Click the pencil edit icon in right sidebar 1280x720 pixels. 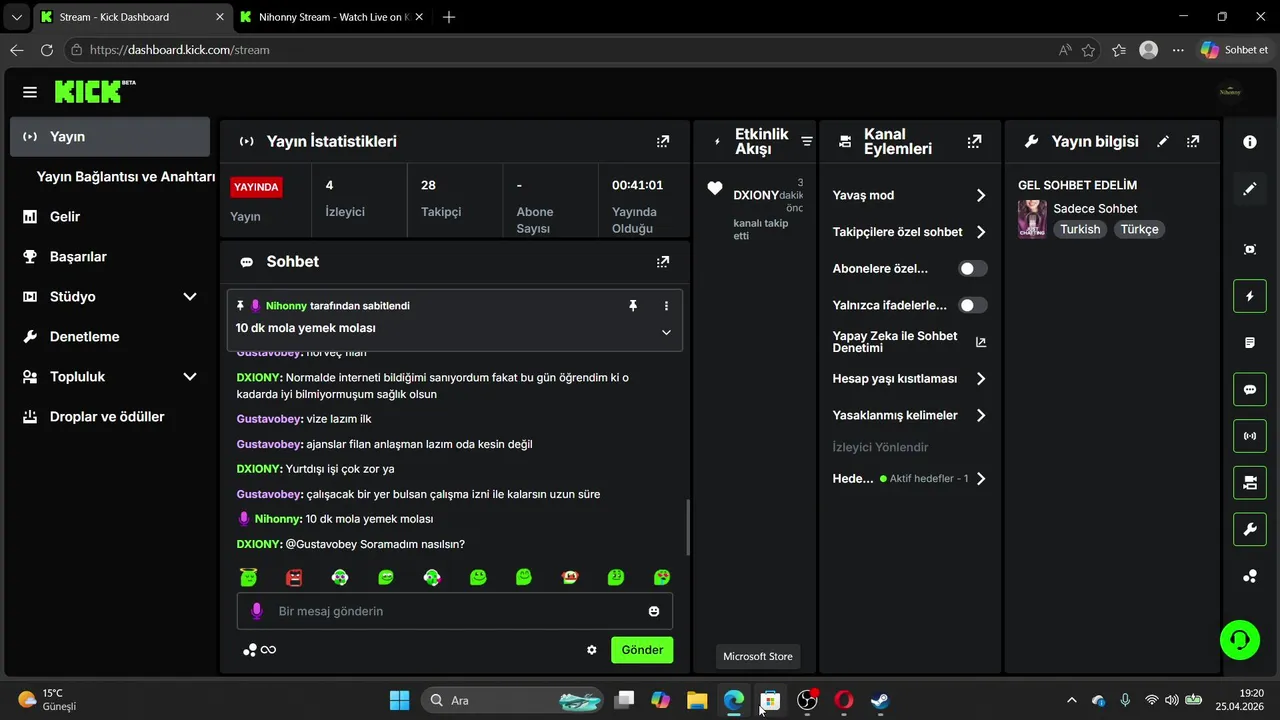[1250, 189]
